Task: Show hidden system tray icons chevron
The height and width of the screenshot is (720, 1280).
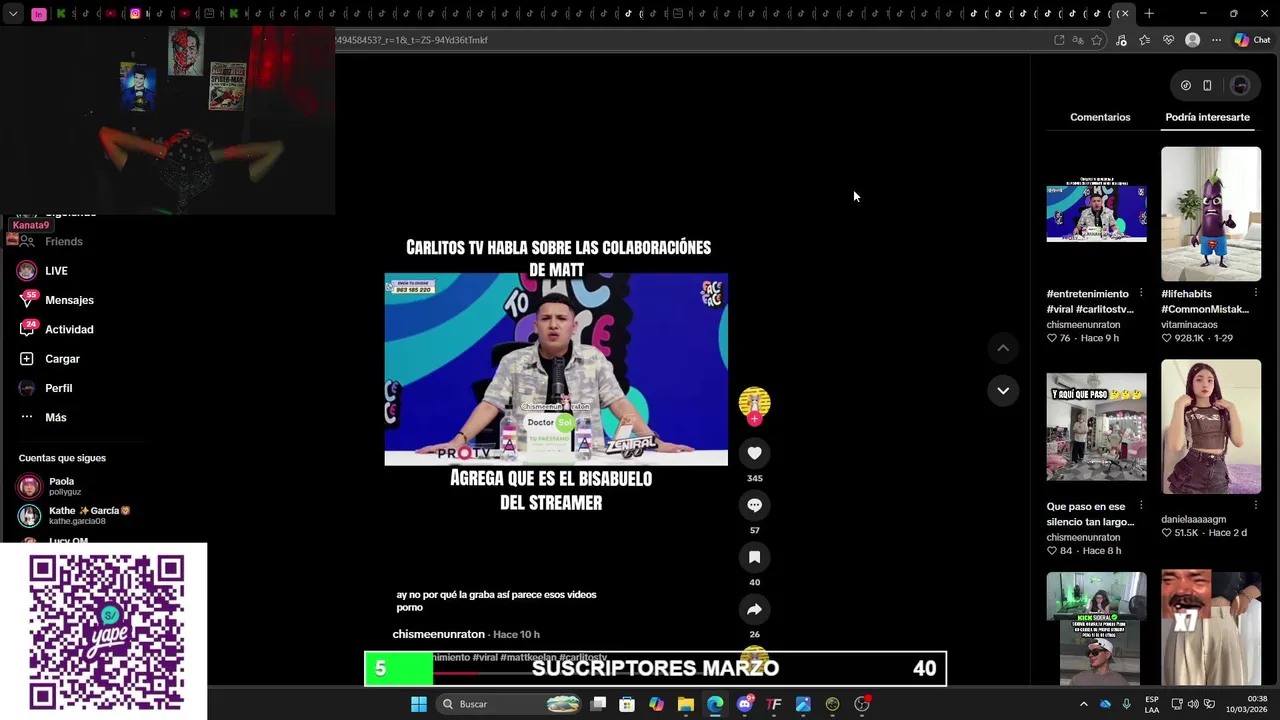Action: coord(1083,704)
